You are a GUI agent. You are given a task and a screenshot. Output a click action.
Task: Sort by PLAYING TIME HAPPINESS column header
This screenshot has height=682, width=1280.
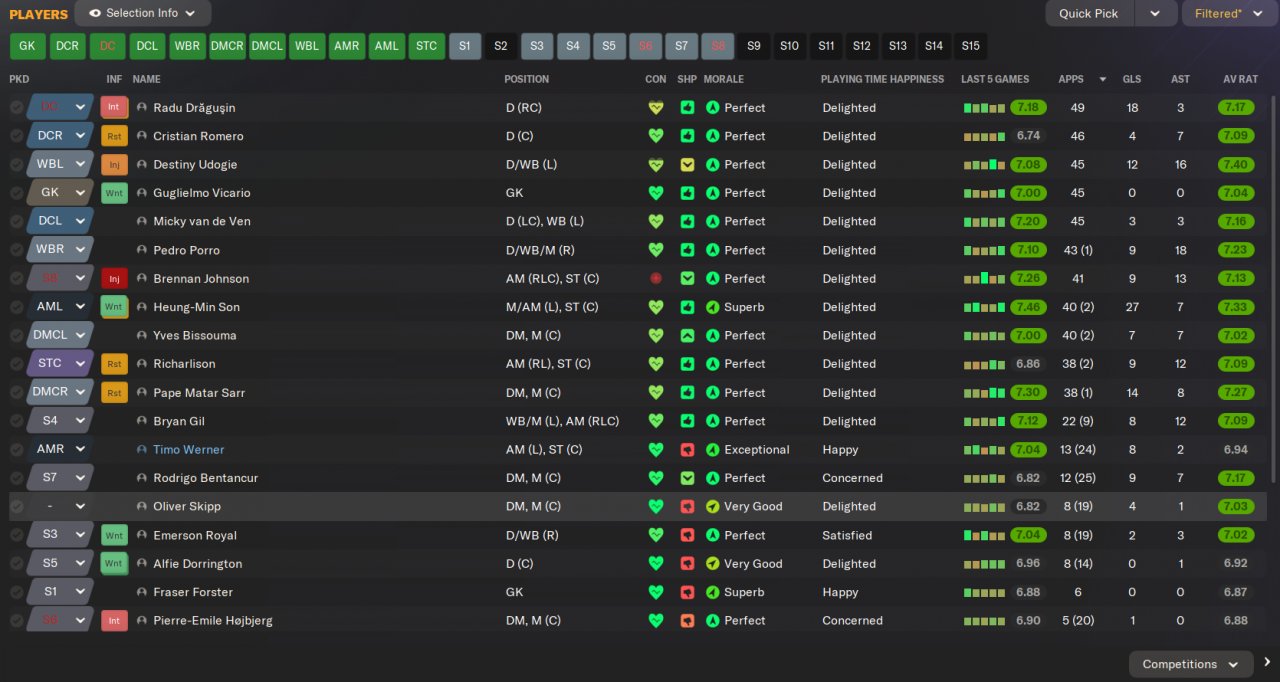click(882, 79)
